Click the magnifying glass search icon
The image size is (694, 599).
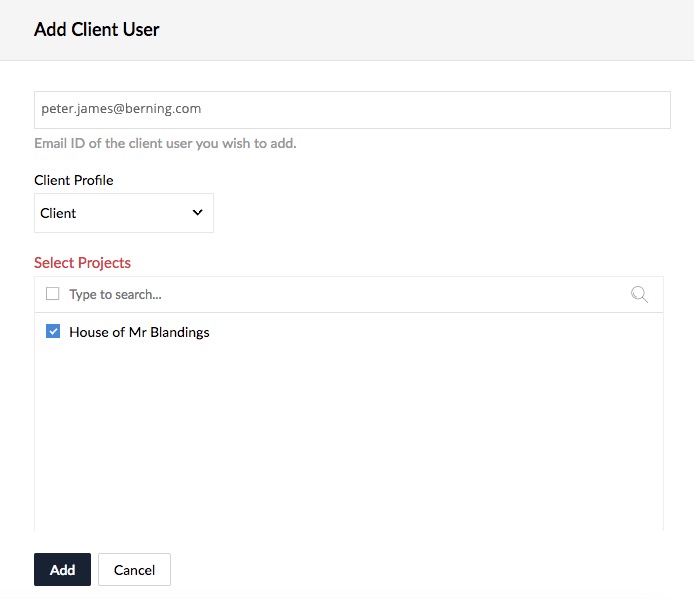(639, 294)
